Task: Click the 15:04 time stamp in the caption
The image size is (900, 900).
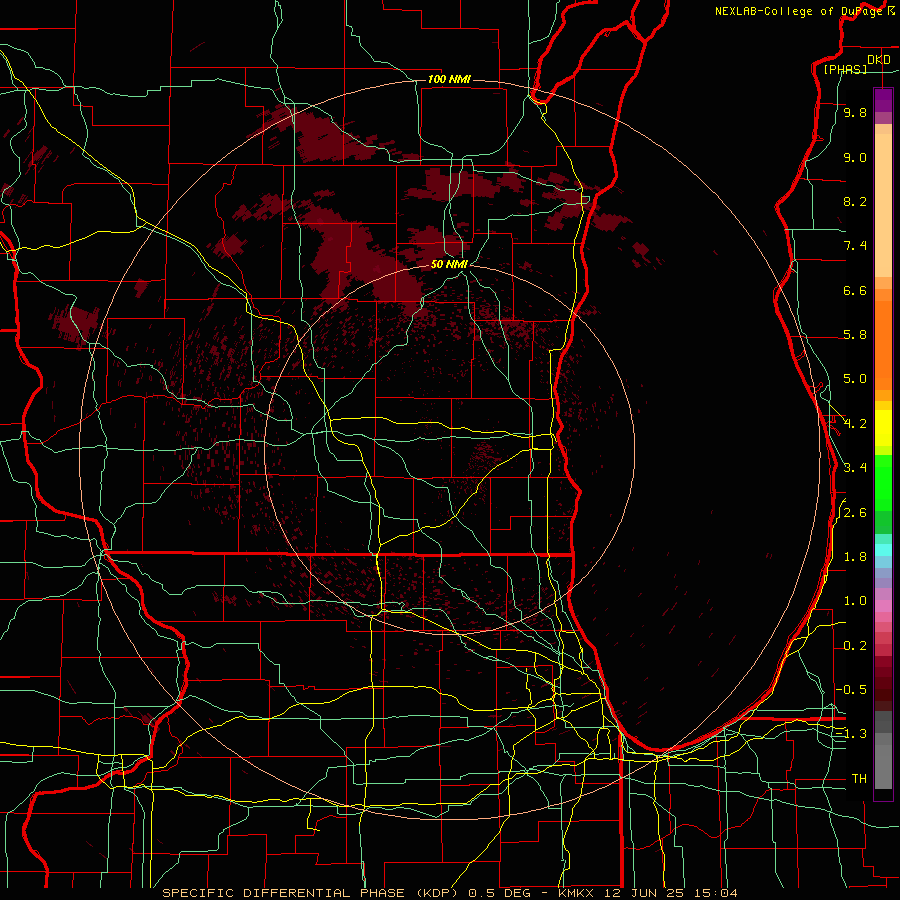Action: point(715,893)
